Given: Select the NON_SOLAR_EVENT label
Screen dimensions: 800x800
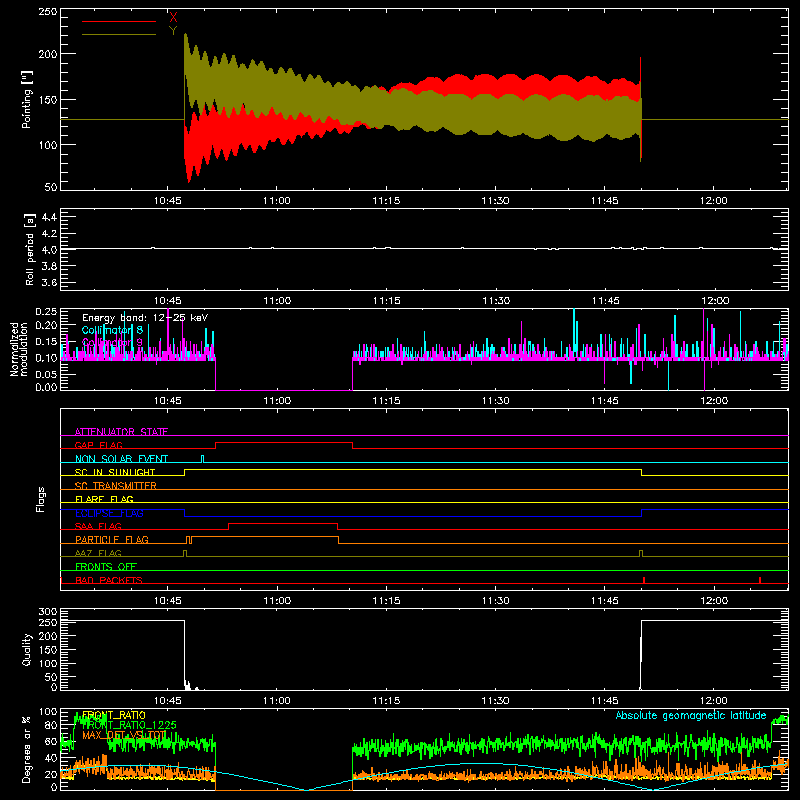Looking at the screenshot, I should point(121,459).
